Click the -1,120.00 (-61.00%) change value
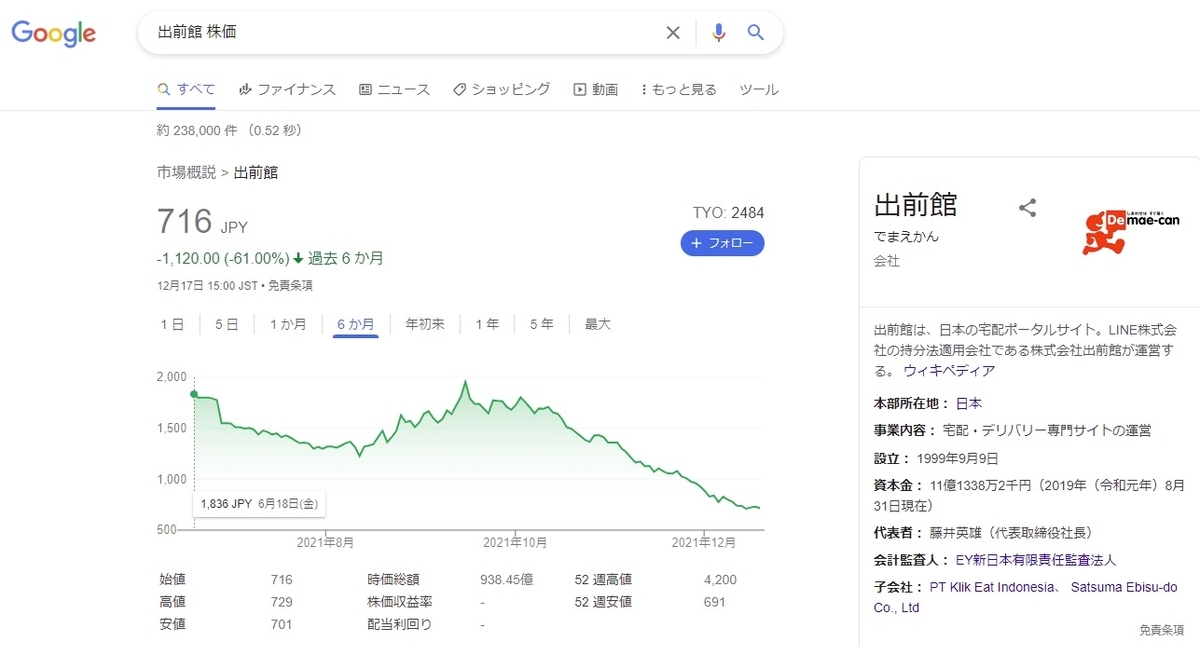The height and width of the screenshot is (655, 1200). (223, 258)
